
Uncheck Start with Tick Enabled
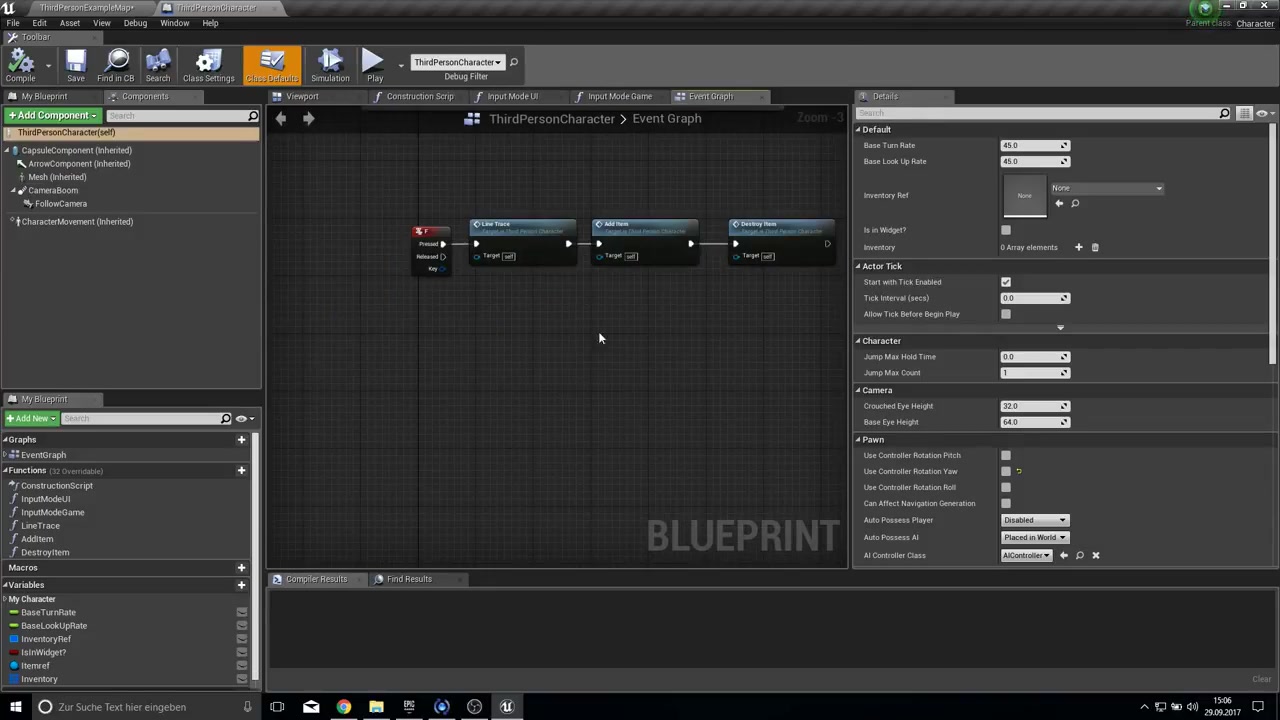point(1006,282)
